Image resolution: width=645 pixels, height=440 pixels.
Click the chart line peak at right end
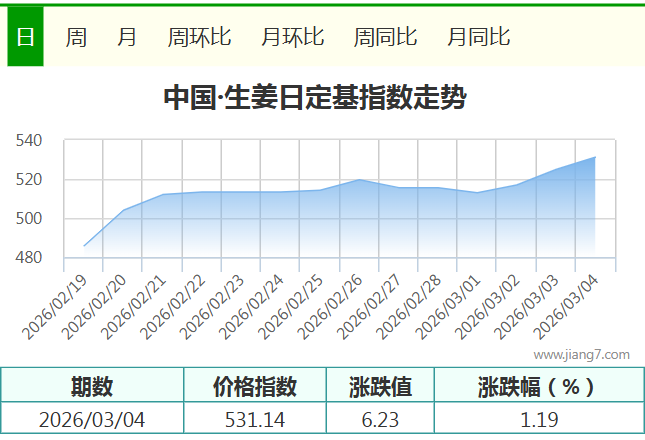coord(595,157)
